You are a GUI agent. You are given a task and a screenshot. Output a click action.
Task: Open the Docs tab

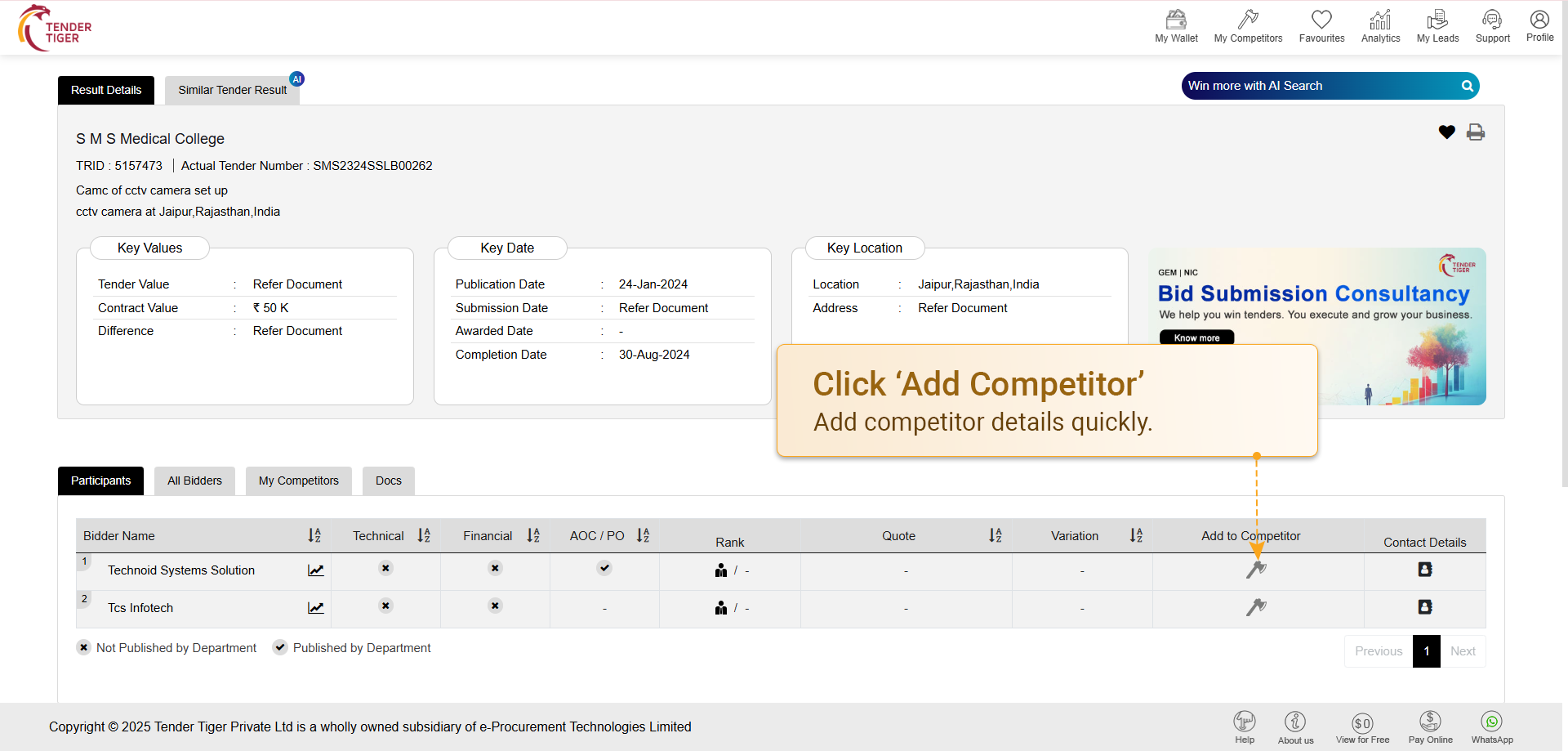(388, 481)
